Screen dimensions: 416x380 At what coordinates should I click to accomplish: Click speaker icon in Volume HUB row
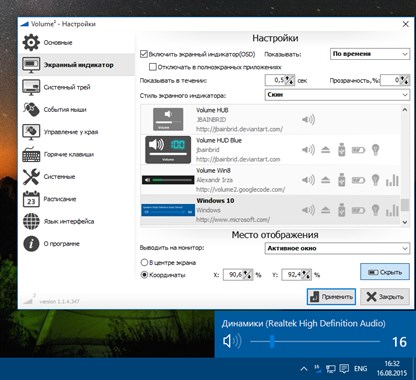click(x=308, y=120)
